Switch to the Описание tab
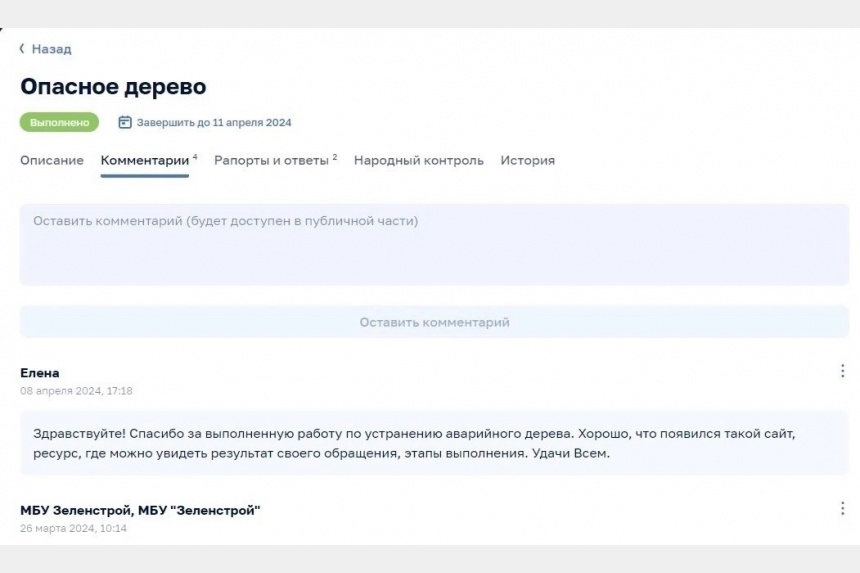The height and width of the screenshot is (573, 860). point(52,161)
